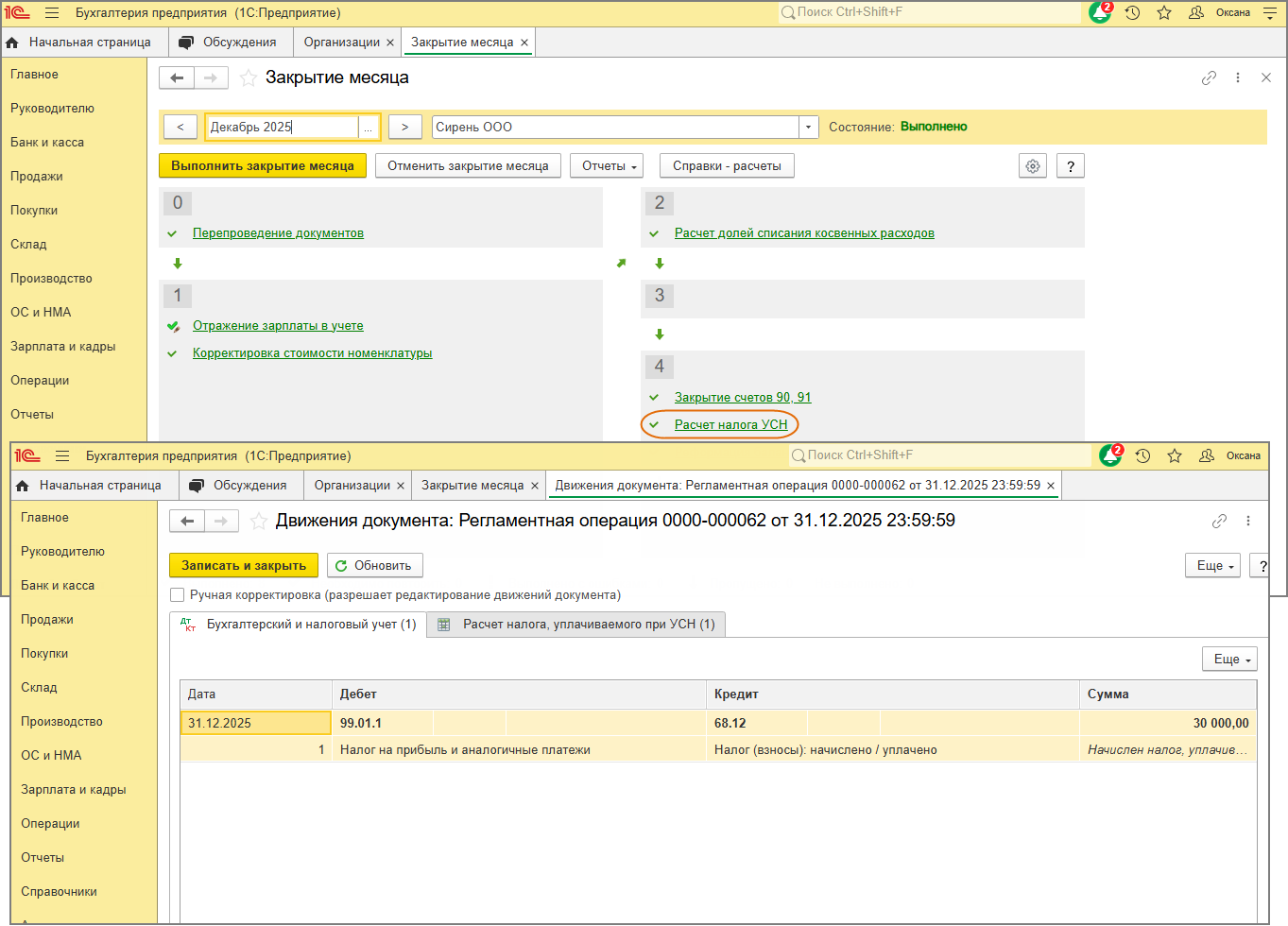The height and width of the screenshot is (926, 1288).
Task: Open Операции section in front window
Action: [50, 824]
